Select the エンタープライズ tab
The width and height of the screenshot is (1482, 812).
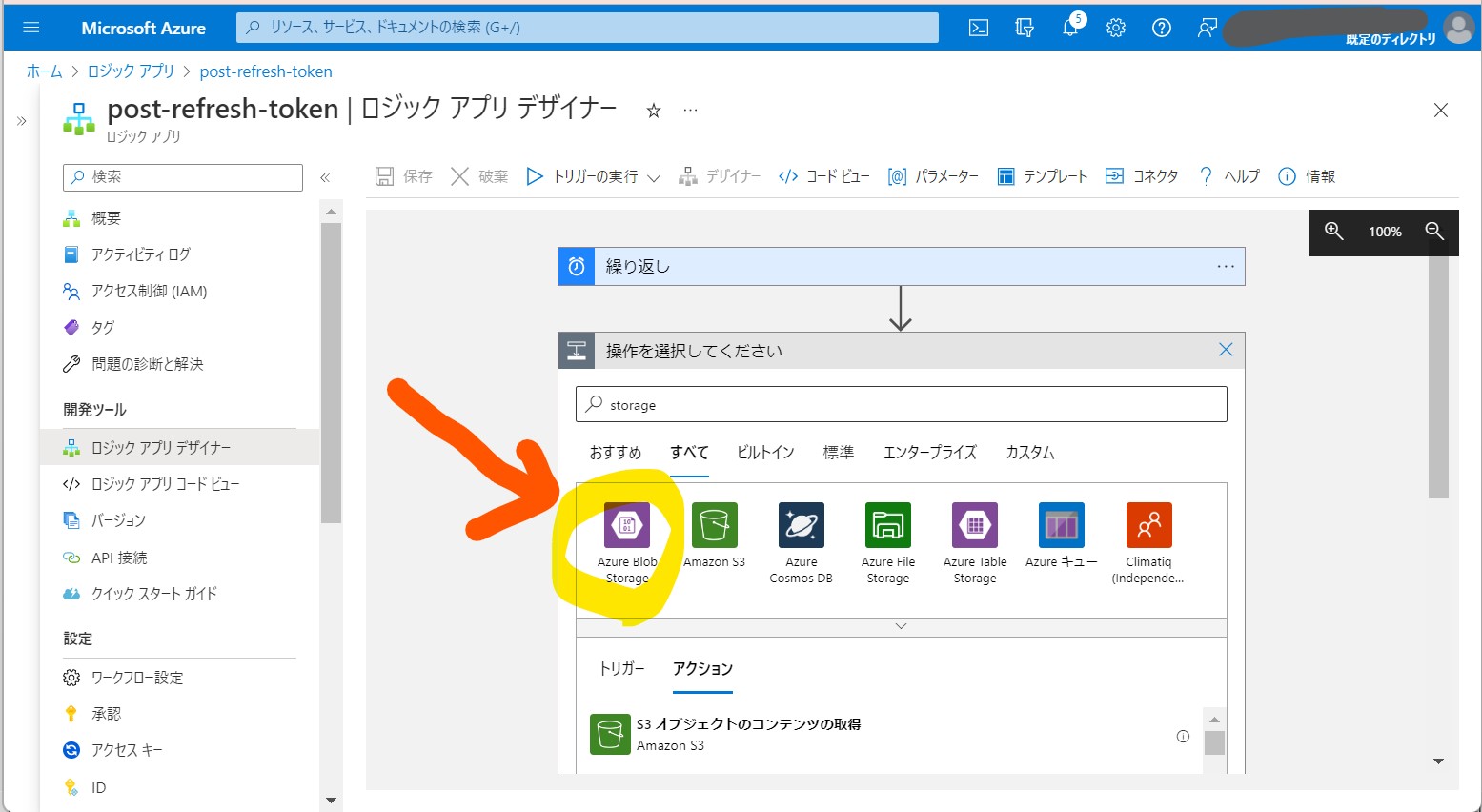[930, 453]
